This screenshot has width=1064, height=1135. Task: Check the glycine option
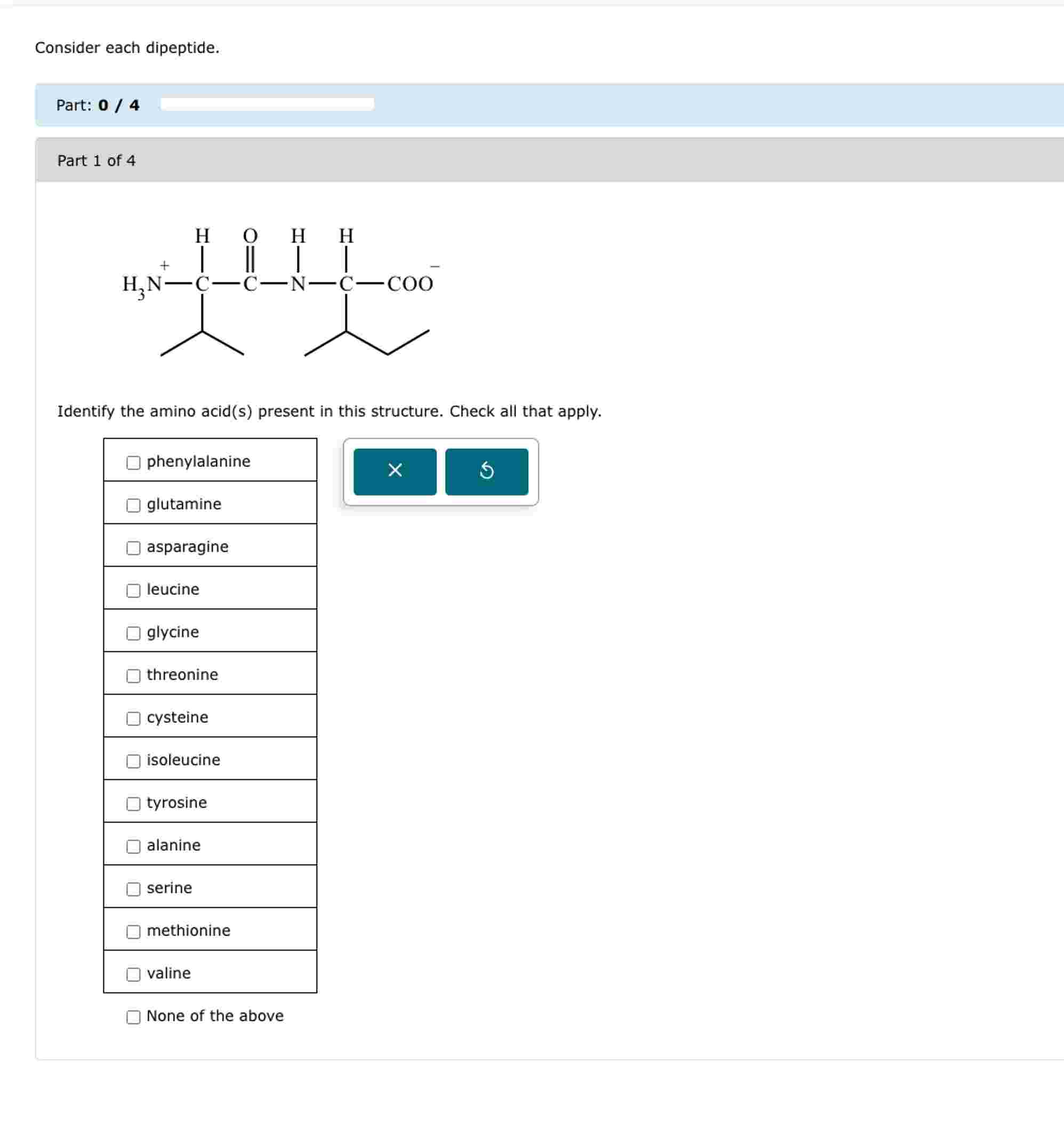click(x=133, y=633)
